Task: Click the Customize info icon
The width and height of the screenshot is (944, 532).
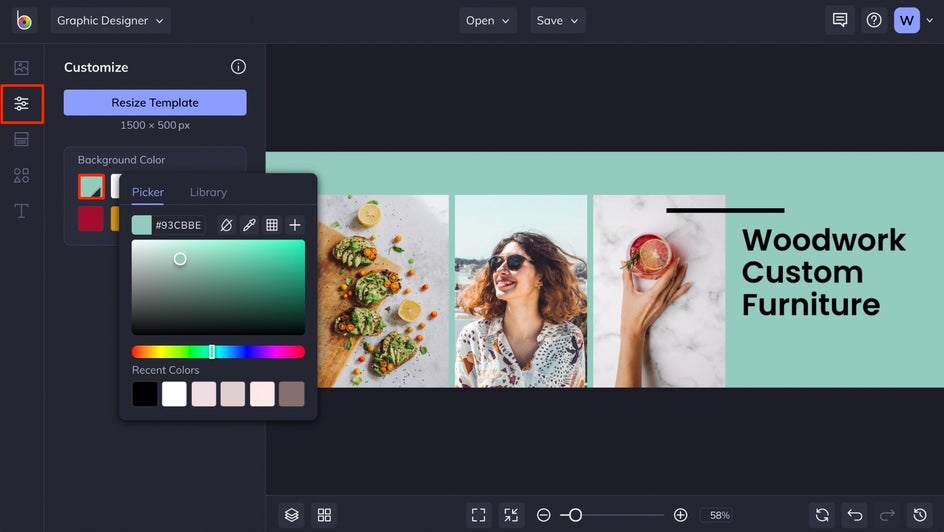Action: tap(238, 67)
